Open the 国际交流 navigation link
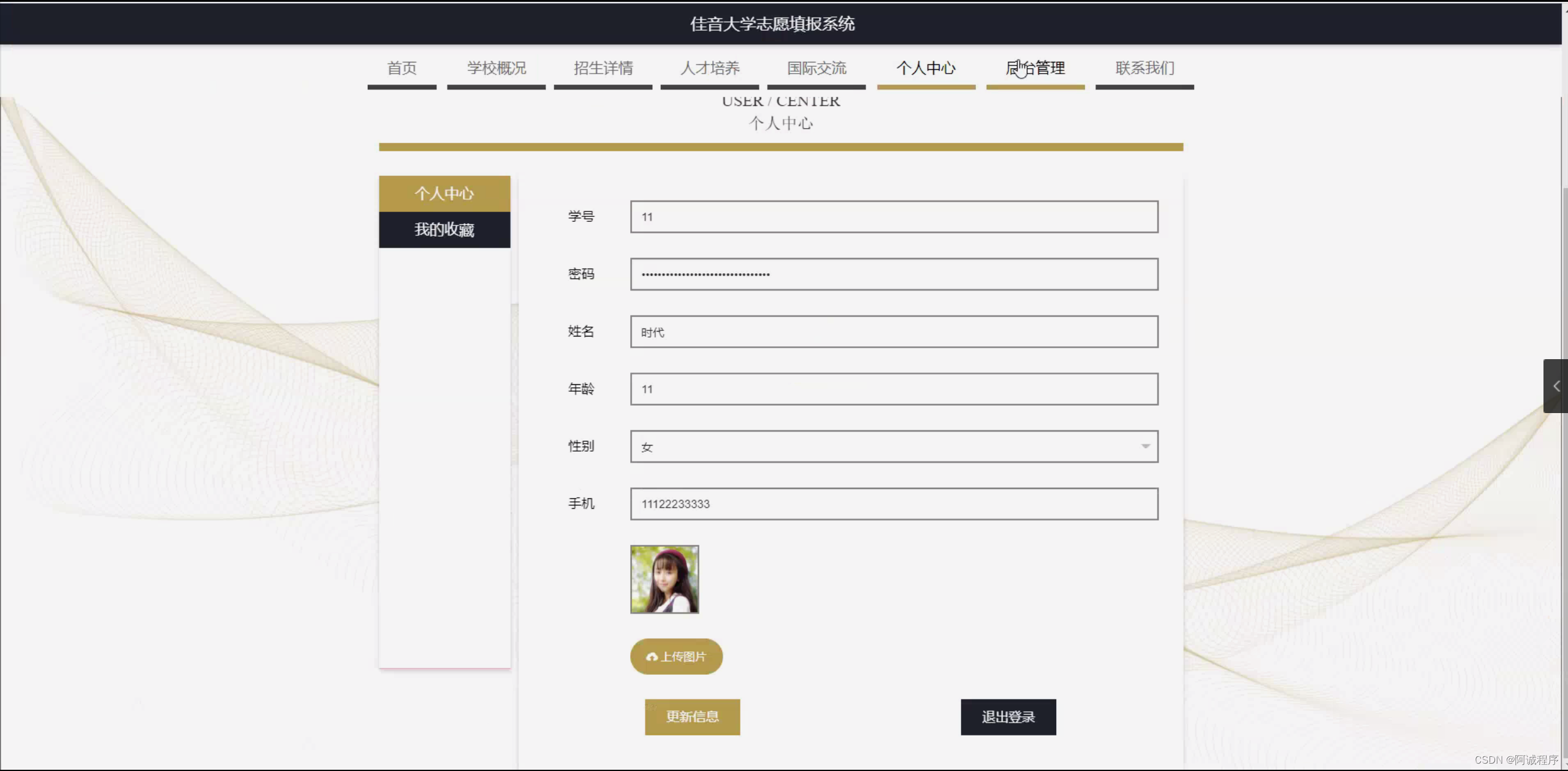This screenshot has height=771, width=1568. 816,69
